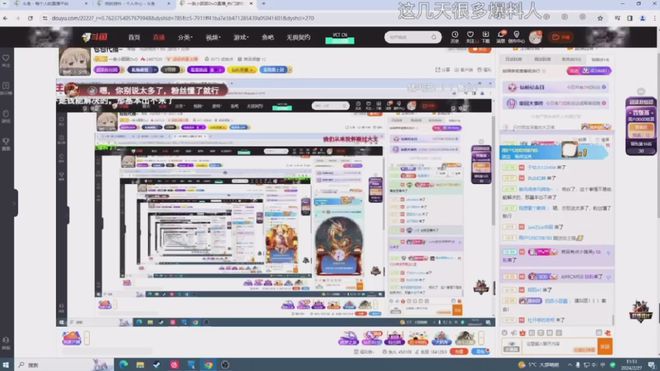The width and height of the screenshot is (660, 371).
Task: Open the 首页 navigation item
Action: [x=134, y=37]
